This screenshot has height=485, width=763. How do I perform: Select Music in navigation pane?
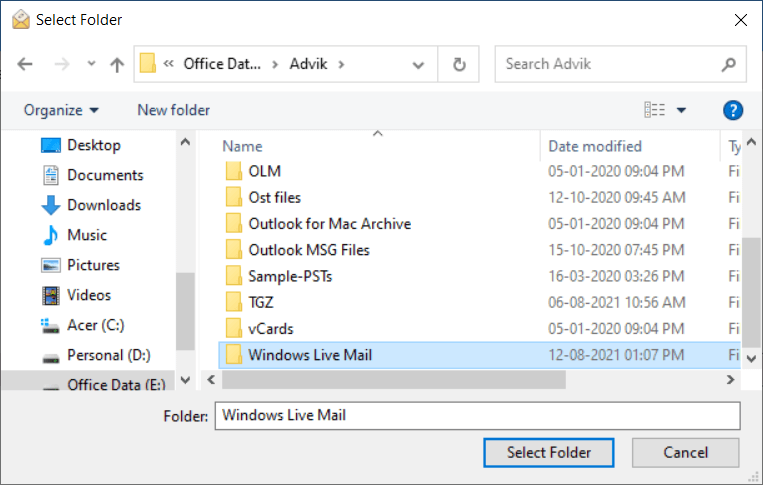(87, 235)
